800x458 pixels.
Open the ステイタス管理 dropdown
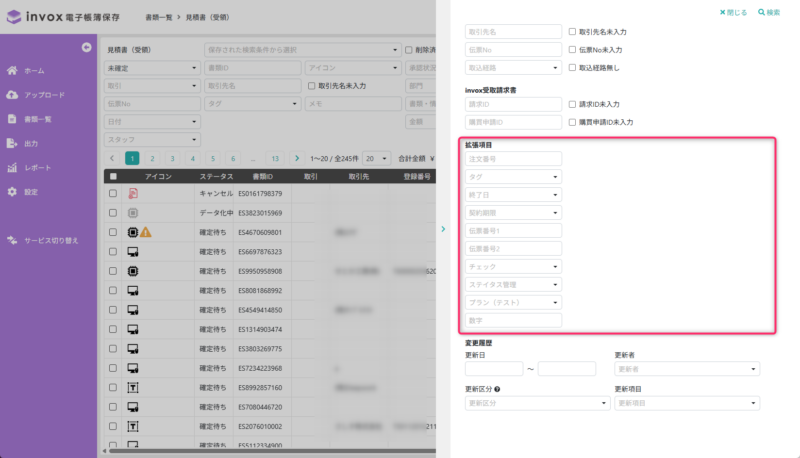[x=513, y=284]
